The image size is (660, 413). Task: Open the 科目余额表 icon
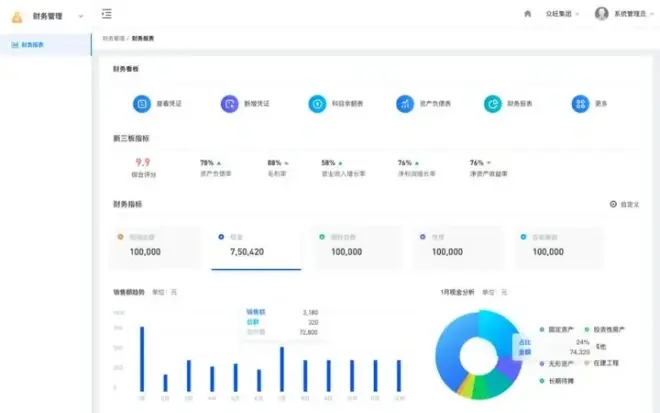pos(317,103)
